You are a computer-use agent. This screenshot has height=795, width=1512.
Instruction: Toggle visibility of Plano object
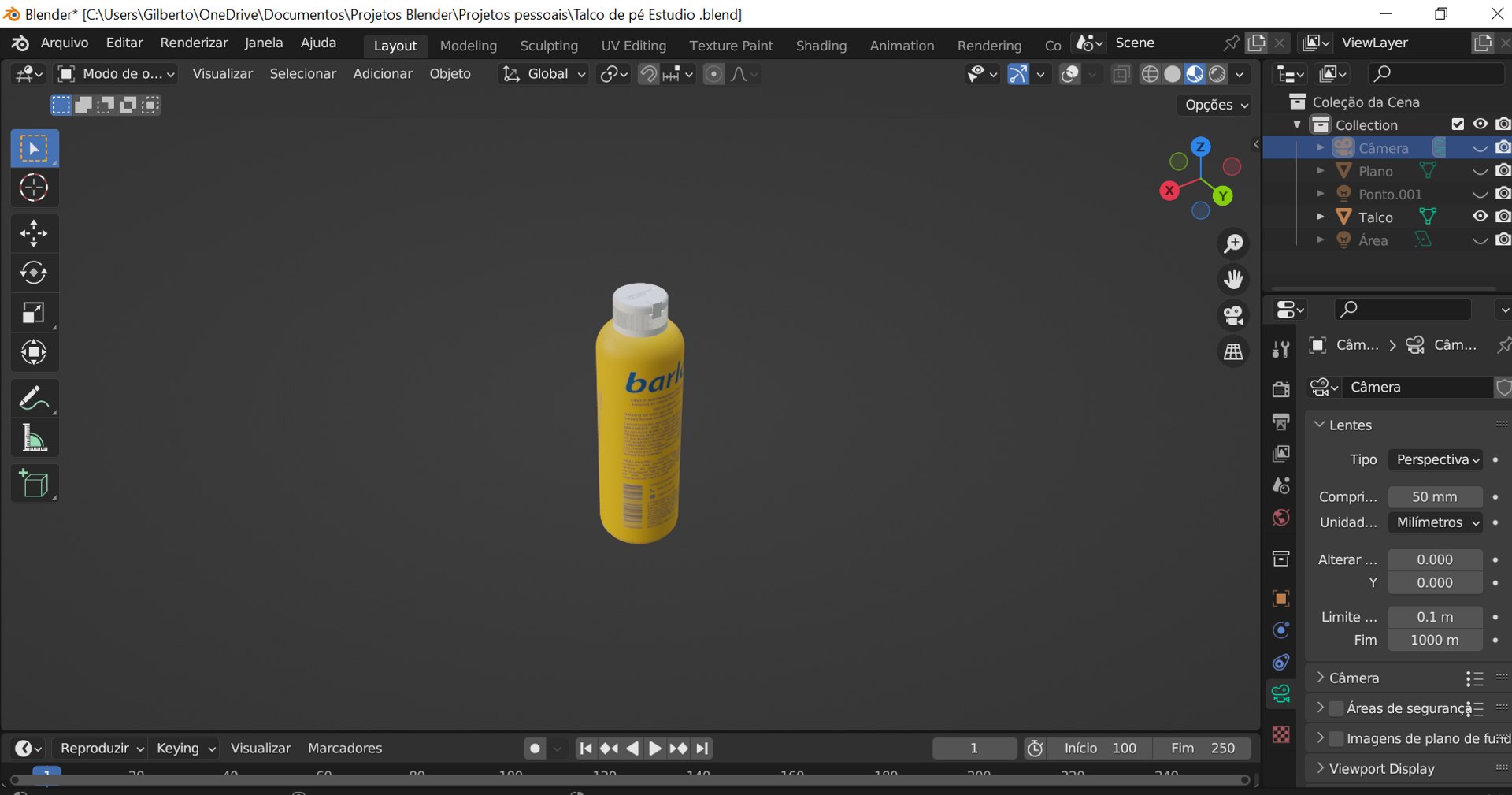click(1480, 171)
